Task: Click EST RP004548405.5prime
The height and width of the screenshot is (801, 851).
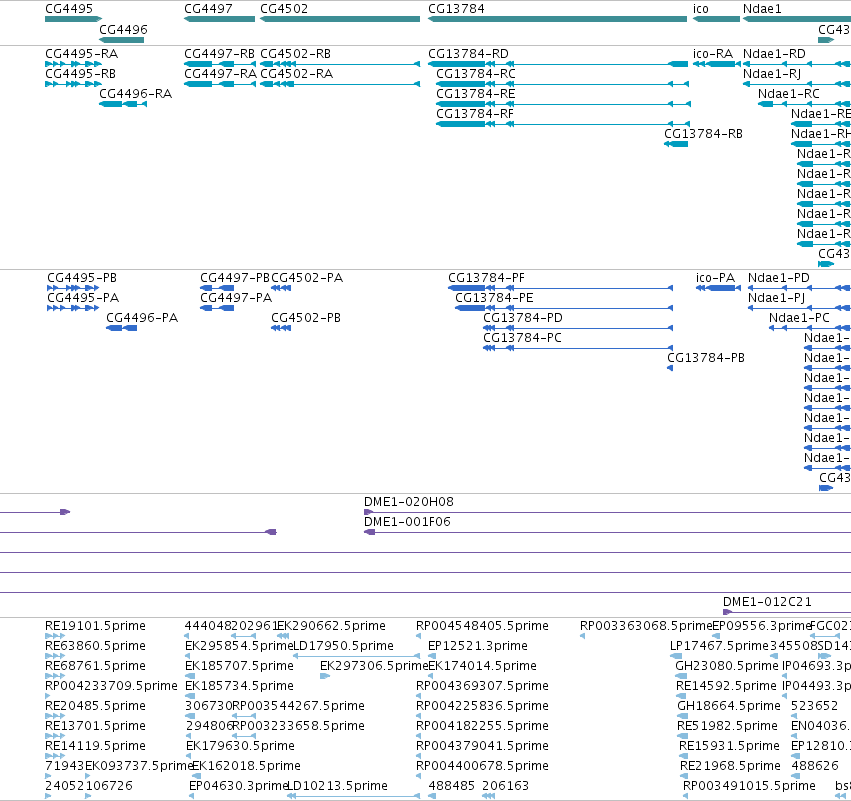Action: (x=482, y=626)
